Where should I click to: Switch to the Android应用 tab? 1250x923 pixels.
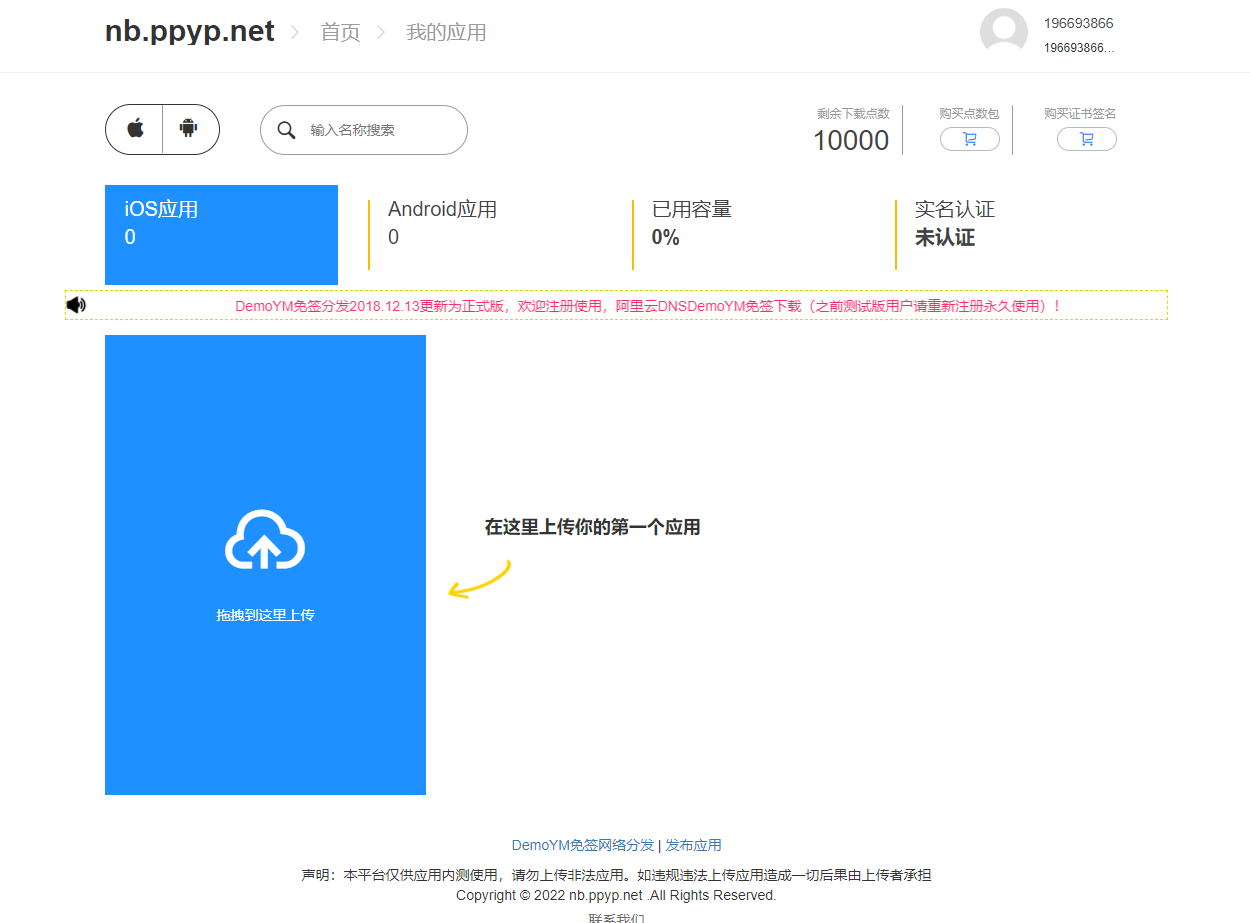[441, 222]
